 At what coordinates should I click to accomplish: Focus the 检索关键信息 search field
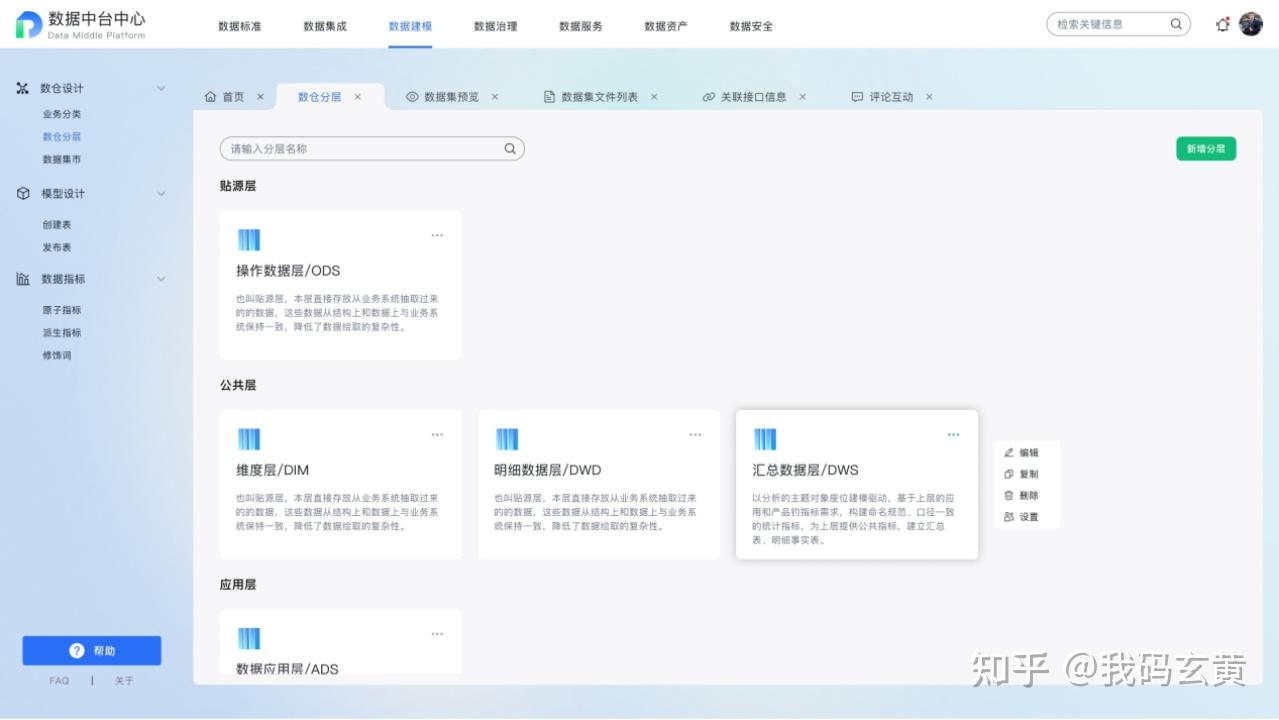coord(1118,24)
